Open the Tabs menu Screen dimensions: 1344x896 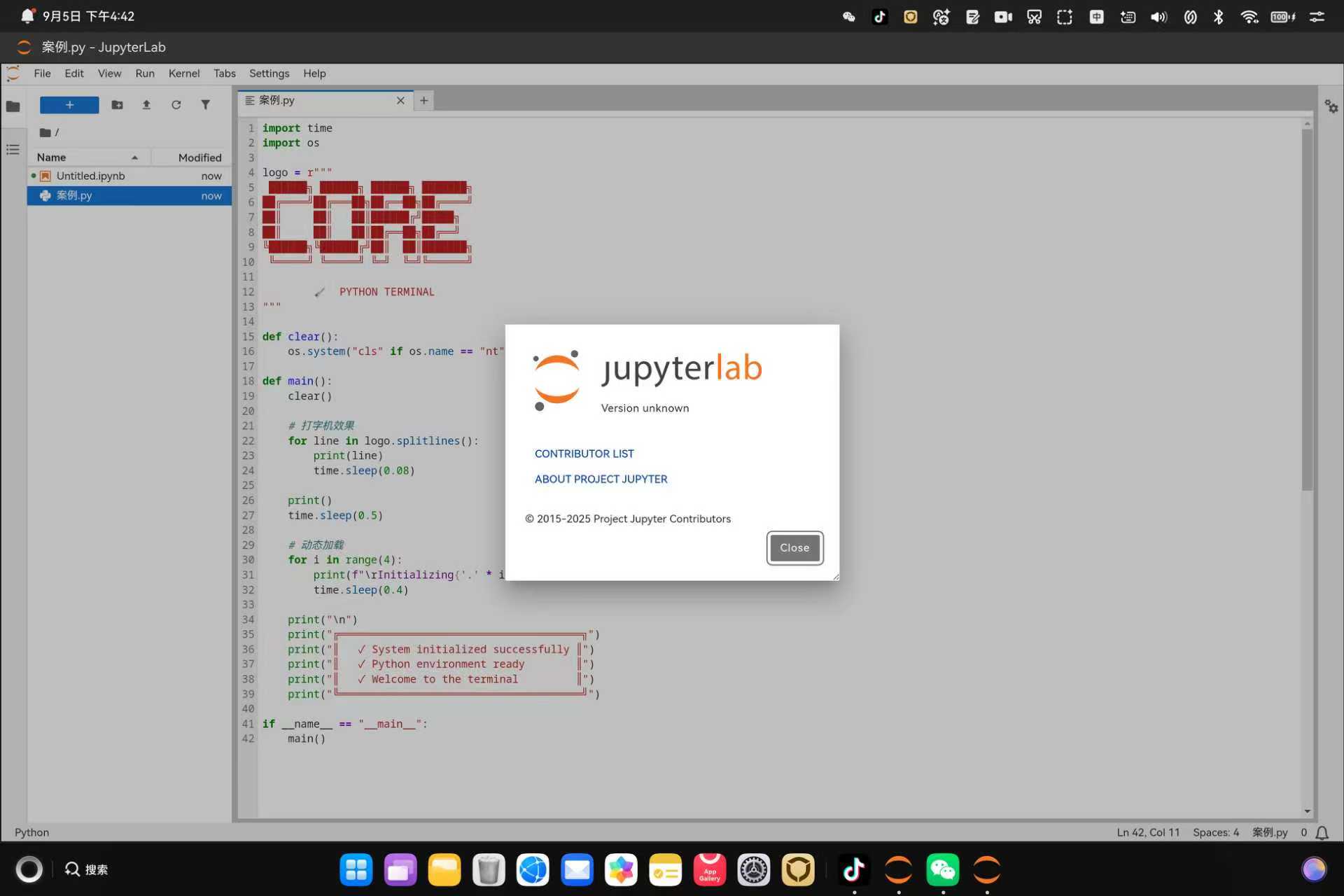click(x=225, y=73)
